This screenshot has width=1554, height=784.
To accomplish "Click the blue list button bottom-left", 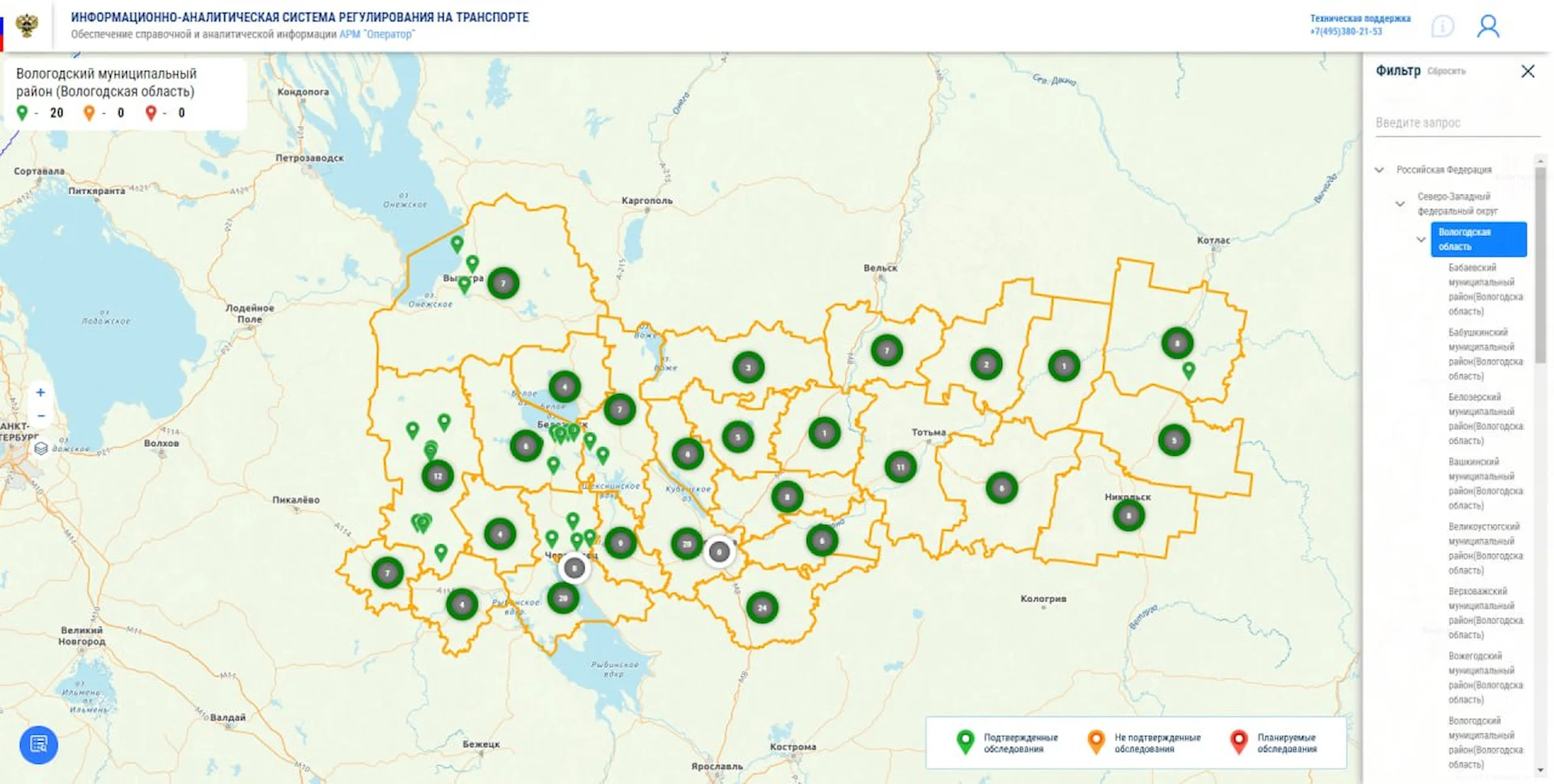I will coord(39,744).
